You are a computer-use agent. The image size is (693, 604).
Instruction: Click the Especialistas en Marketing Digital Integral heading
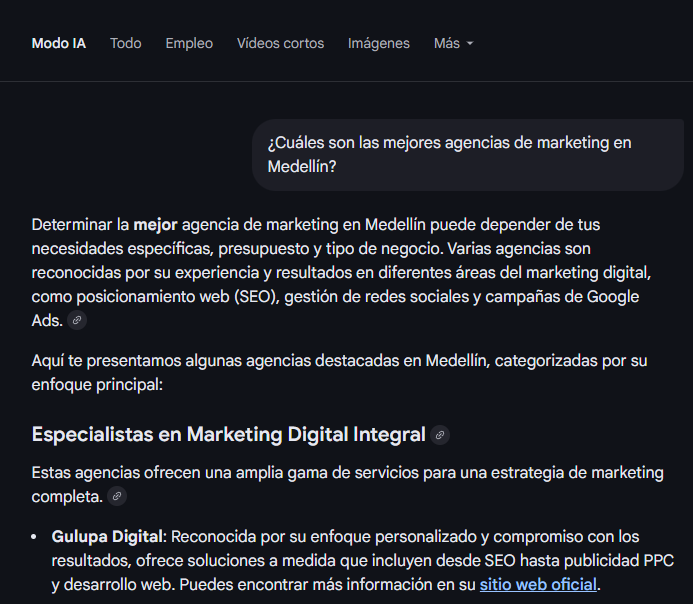click(228, 435)
